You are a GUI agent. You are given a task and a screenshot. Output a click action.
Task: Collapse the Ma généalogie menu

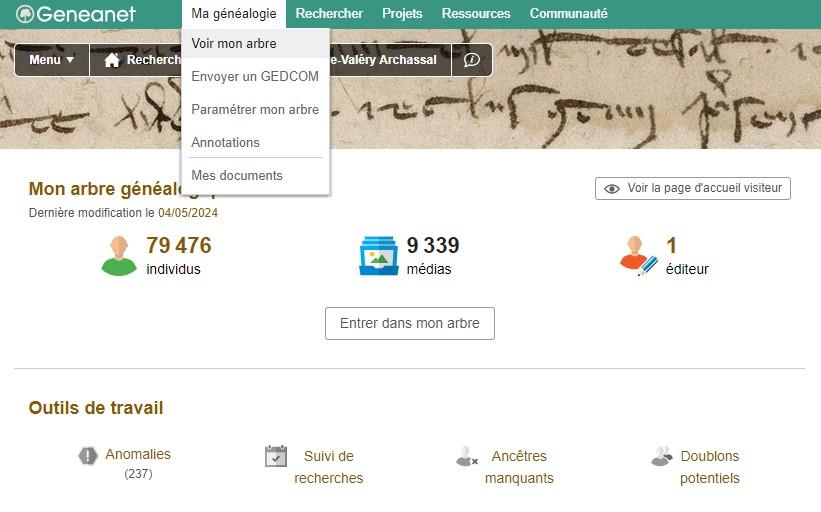[x=234, y=14]
